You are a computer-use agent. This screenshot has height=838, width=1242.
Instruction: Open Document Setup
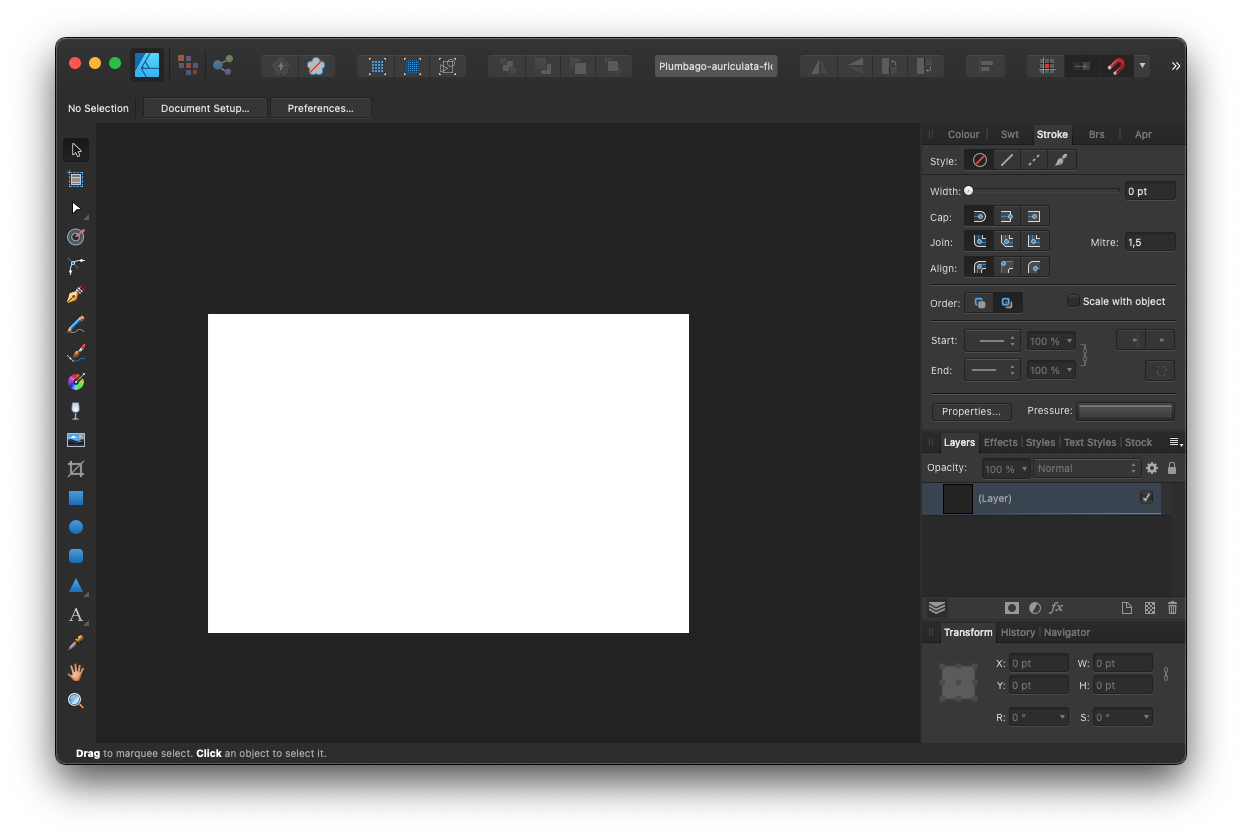pyautogui.click(x=205, y=108)
